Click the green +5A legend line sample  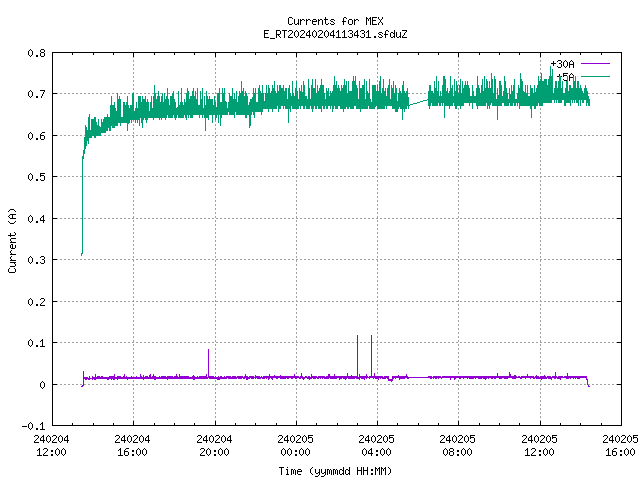tap(595, 76)
